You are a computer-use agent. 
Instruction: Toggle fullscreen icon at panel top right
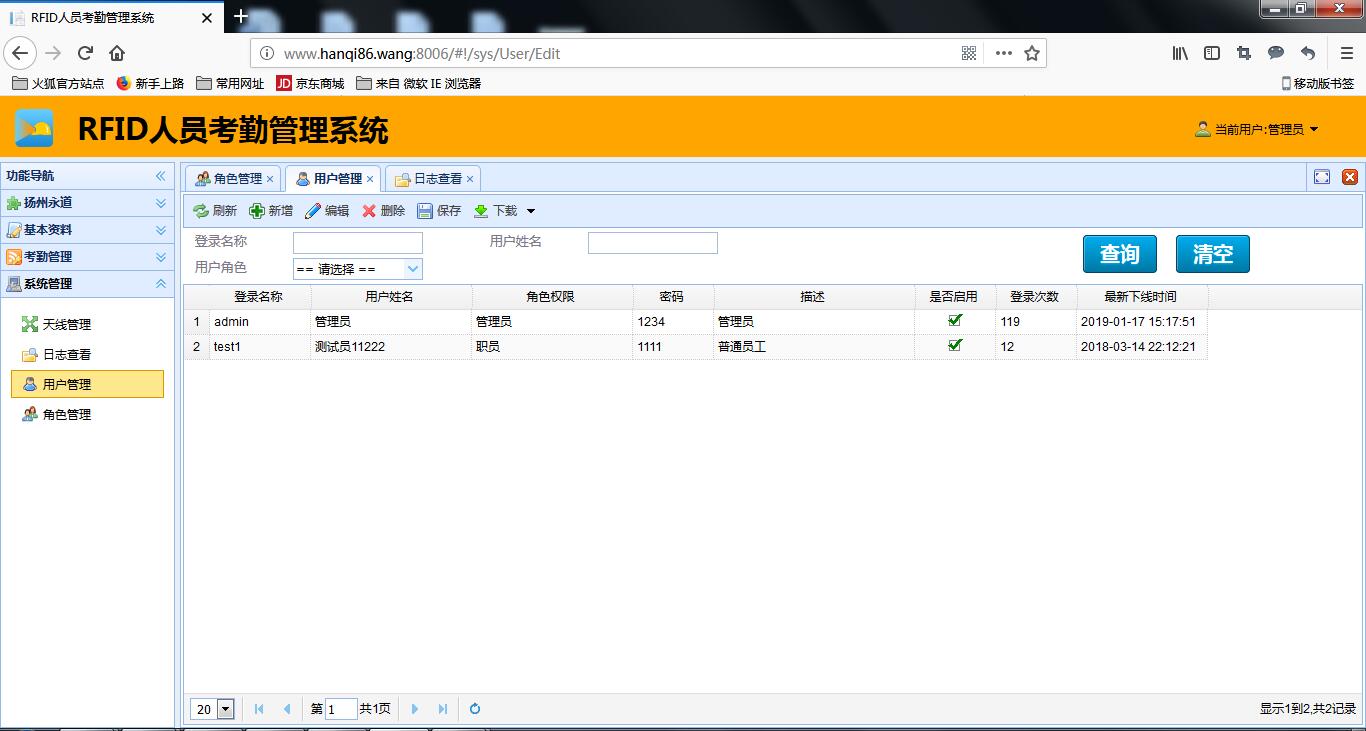[x=1322, y=177]
